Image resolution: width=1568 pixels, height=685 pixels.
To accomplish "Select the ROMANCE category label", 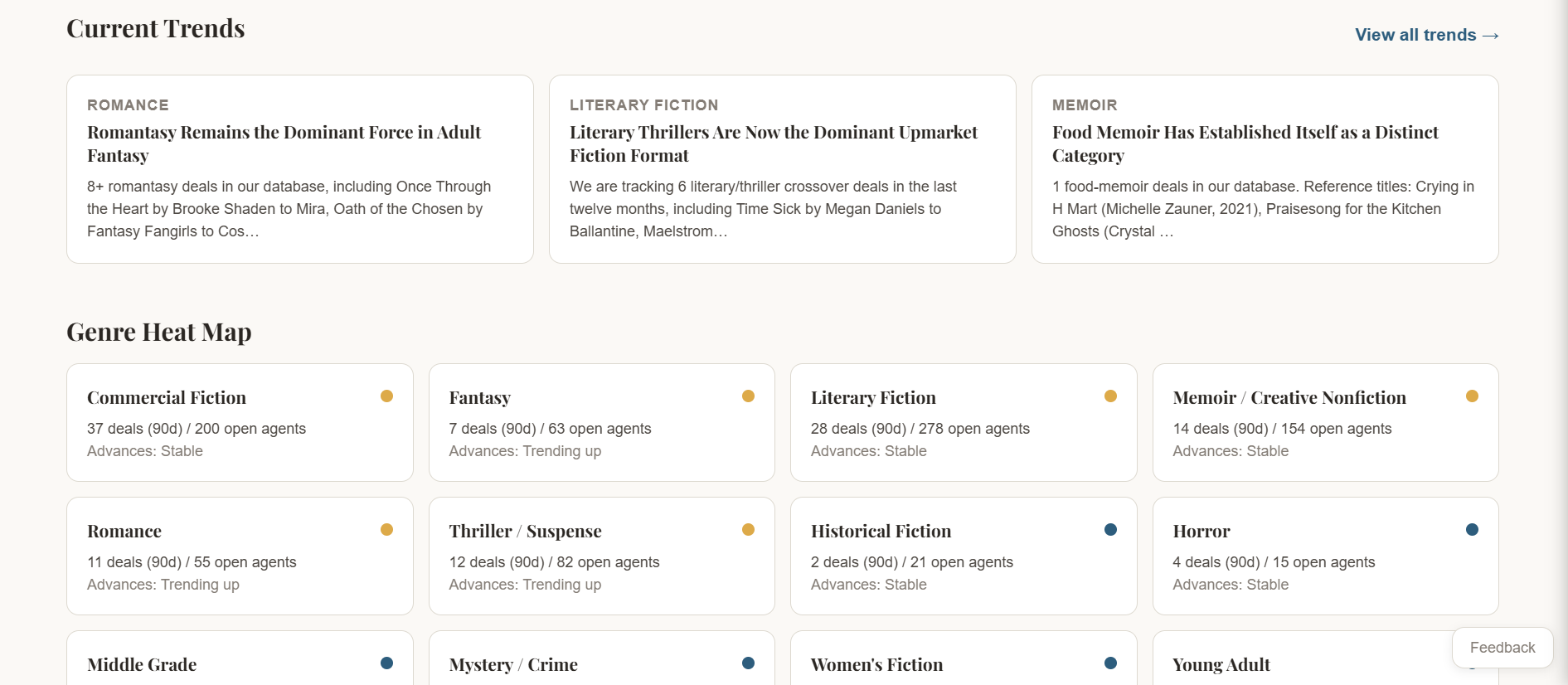I will (x=128, y=105).
